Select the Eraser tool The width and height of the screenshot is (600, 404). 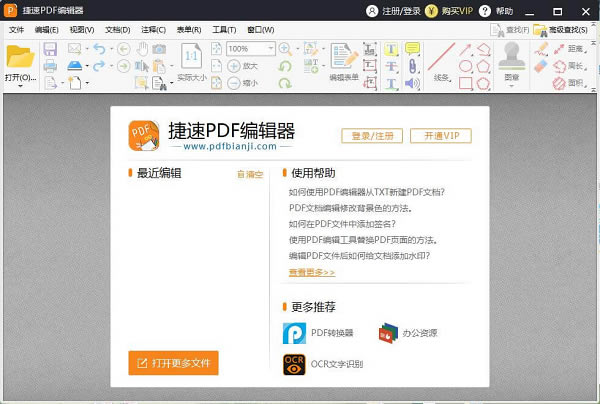[x=541, y=66]
